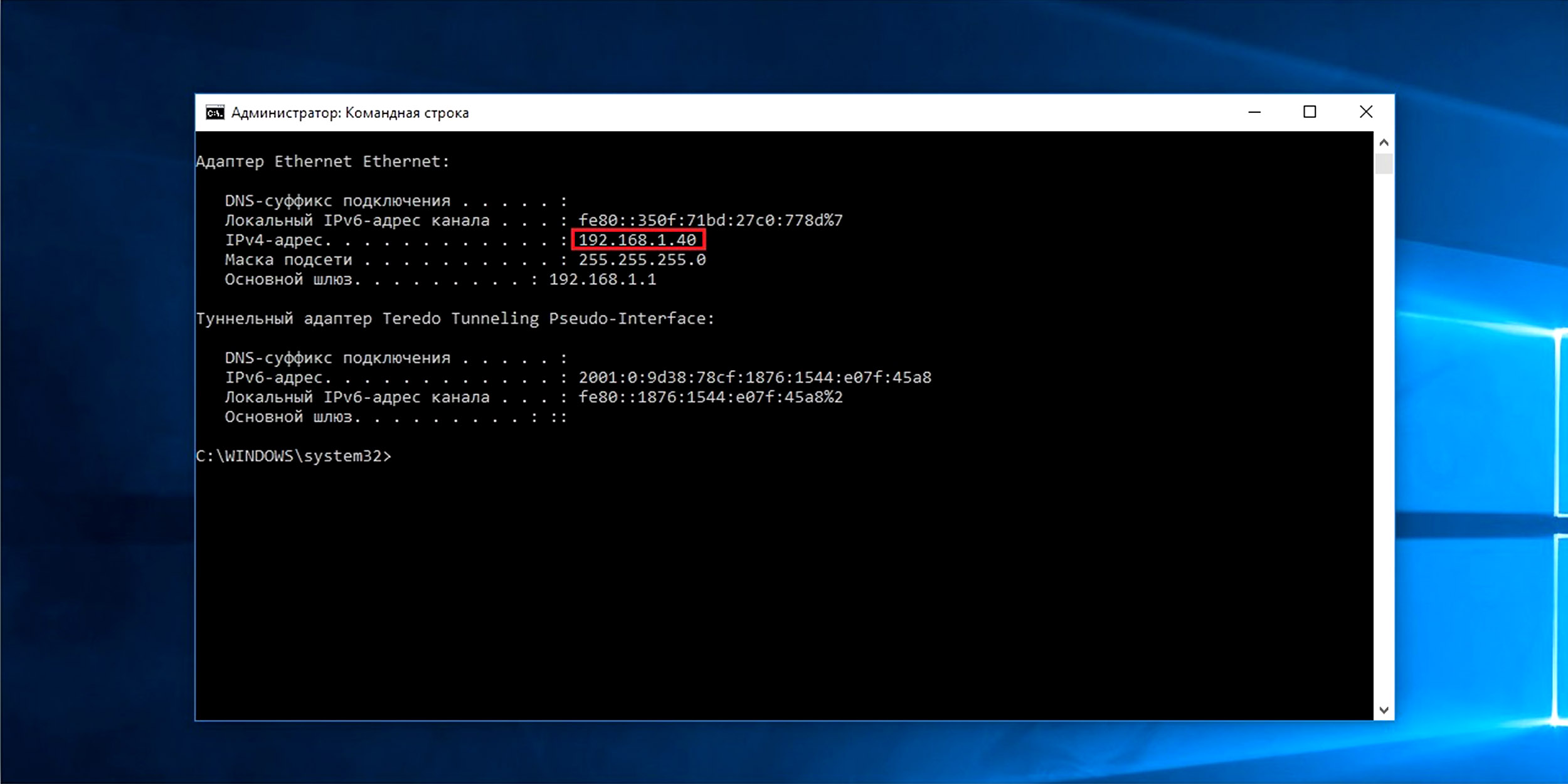Minimize the Command Prompt window

pos(1254,112)
